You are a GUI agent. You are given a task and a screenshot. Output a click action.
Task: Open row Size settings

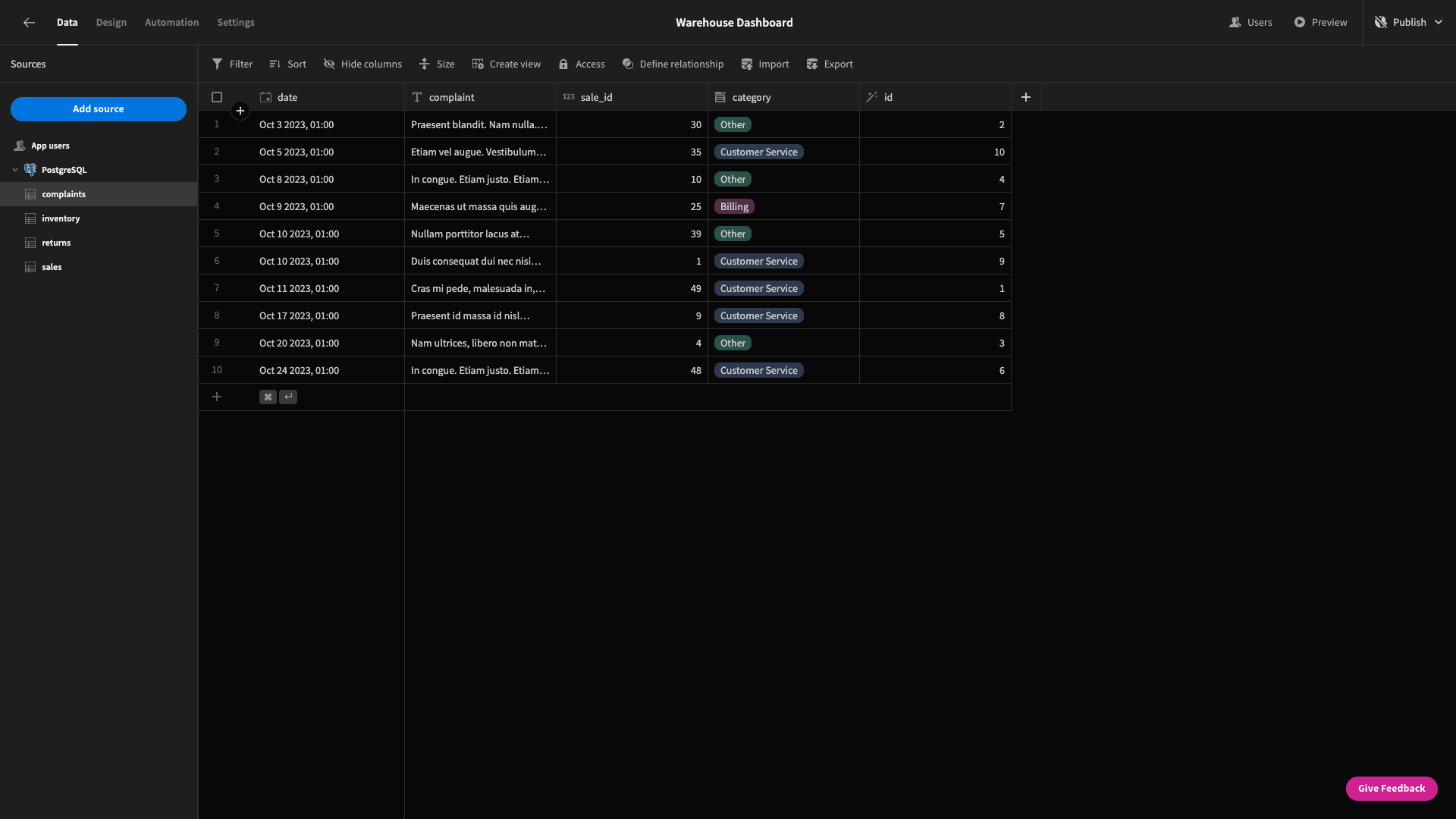point(437,64)
